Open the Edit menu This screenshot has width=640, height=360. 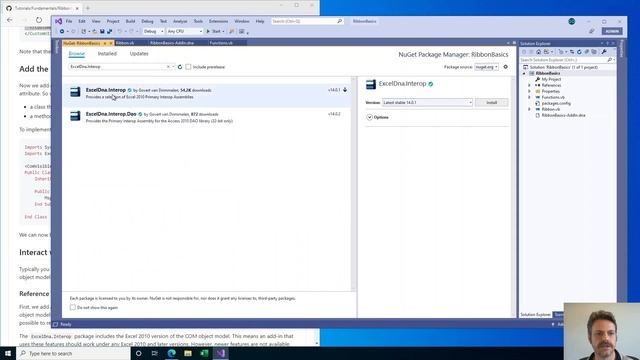point(82,21)
